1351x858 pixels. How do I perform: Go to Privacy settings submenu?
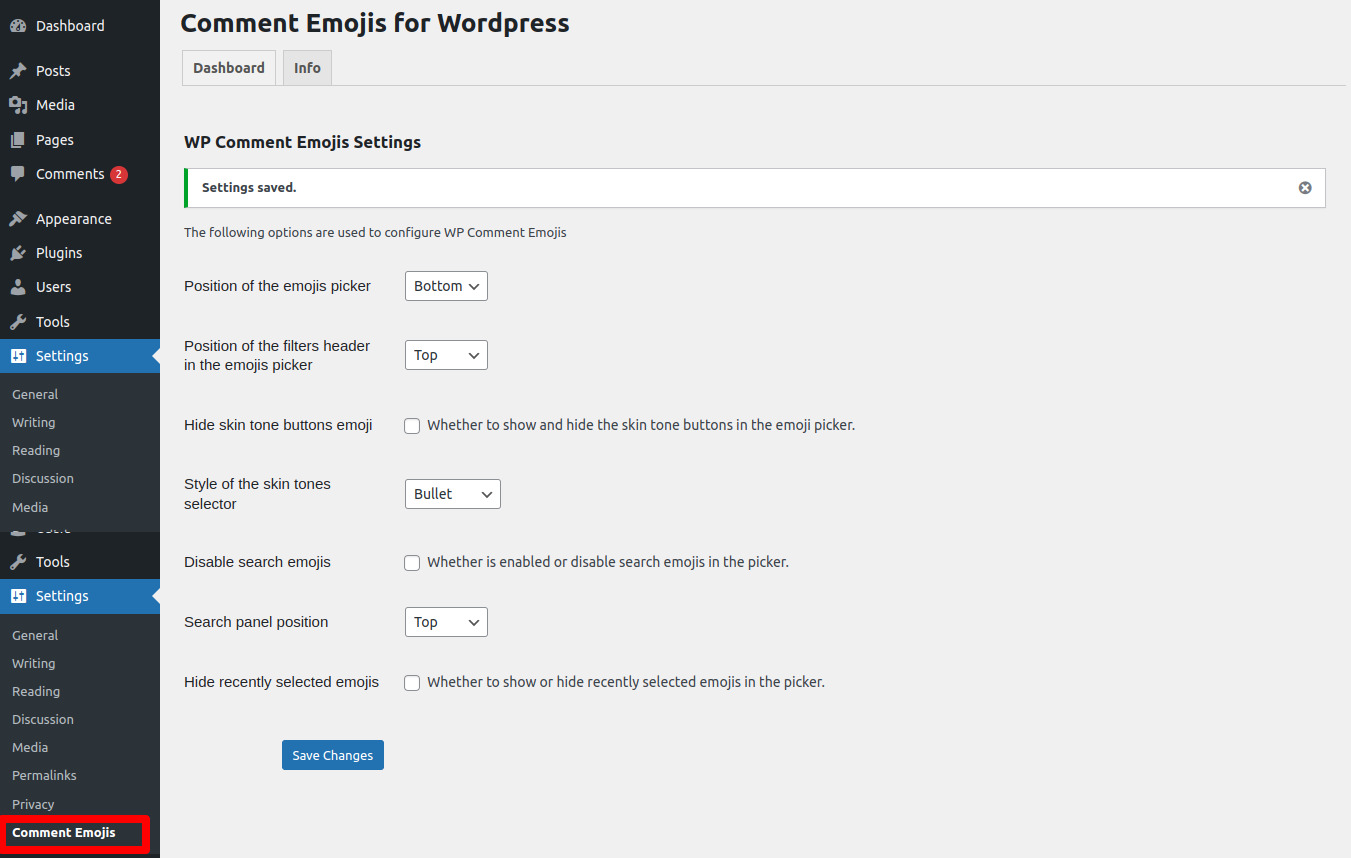tap(33, 804)
